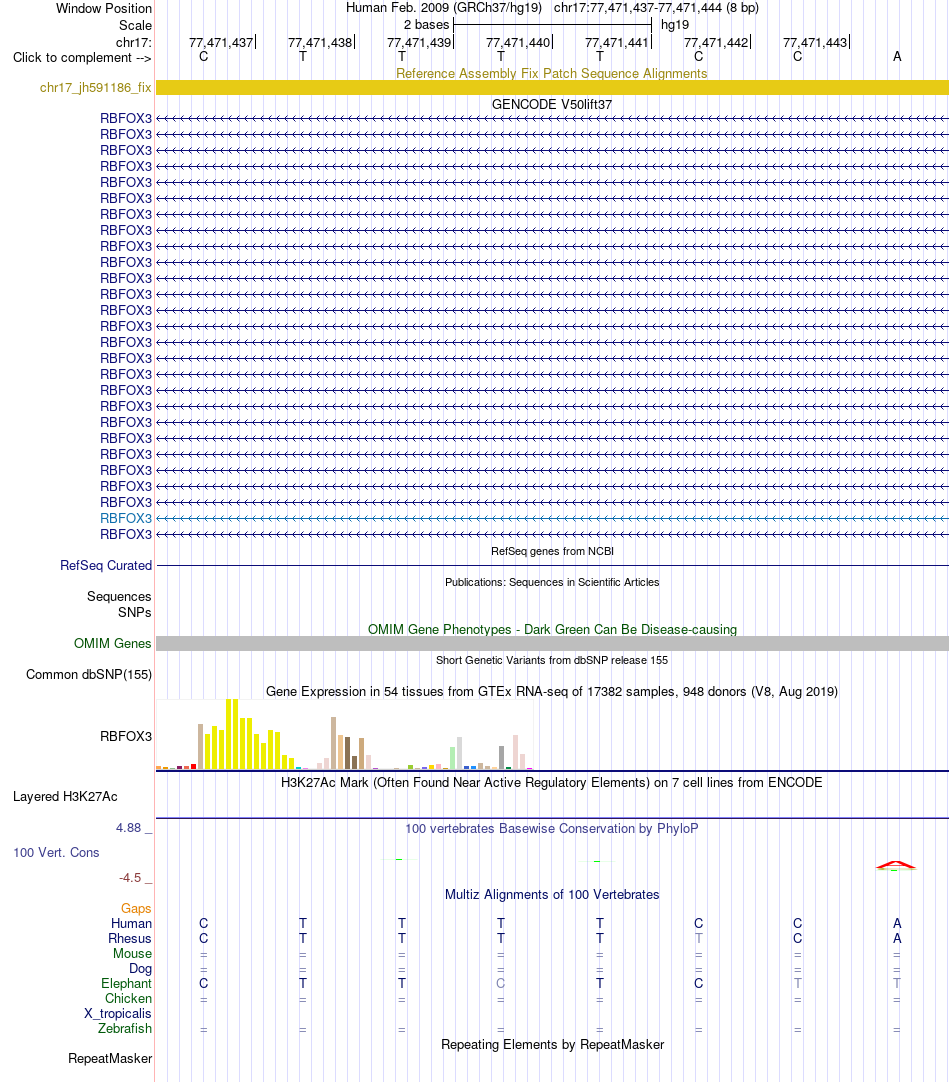Click the 'OMIM Genes' track label
Viewport: 950px width, 1082px height.
pos(112,643)
